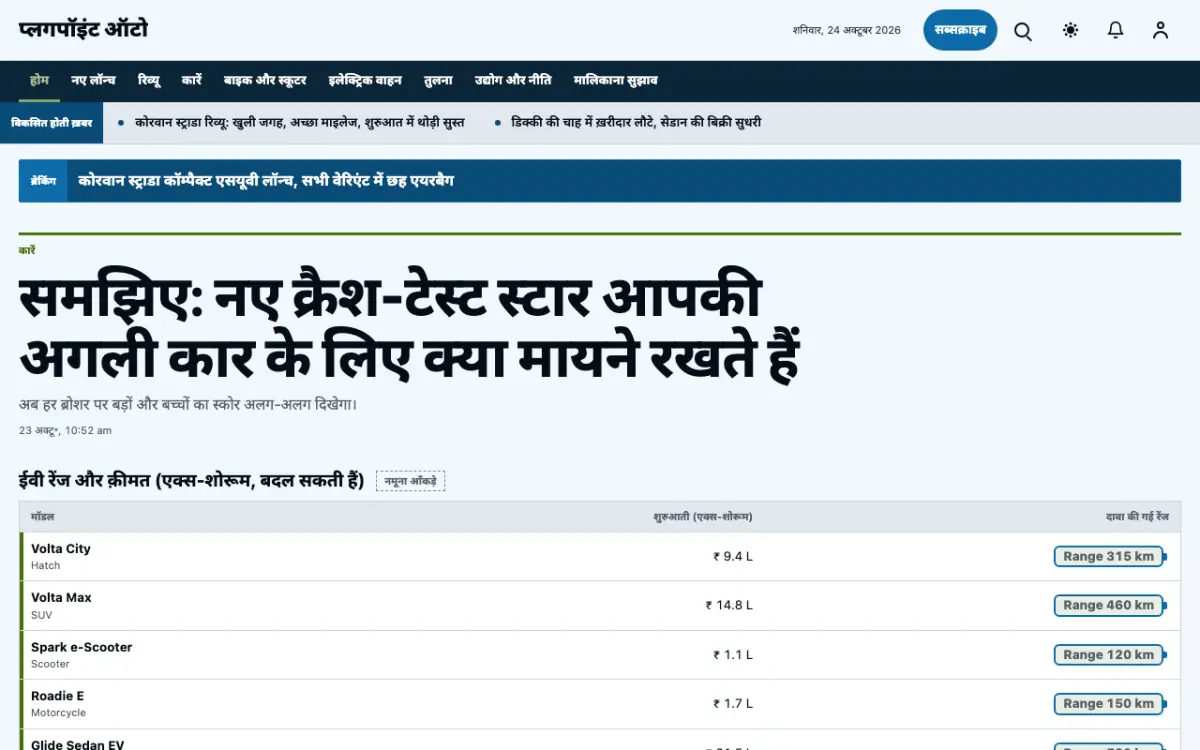The width and height of the screenshot is (1200, 750).
Task: Go to the प्लगपॉइंट ऑटो site logo
Action: click(x=83, y=29)
